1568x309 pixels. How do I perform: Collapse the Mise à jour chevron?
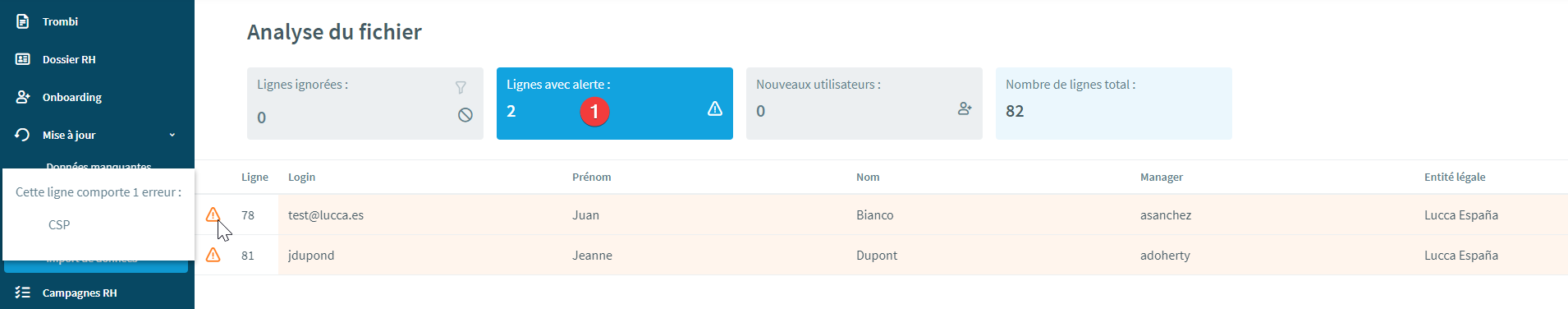172,135
